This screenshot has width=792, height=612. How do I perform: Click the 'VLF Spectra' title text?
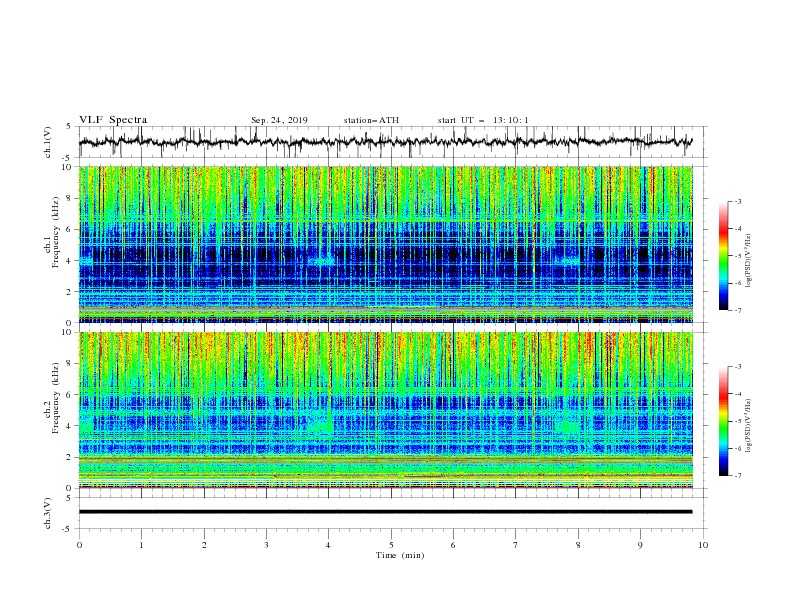113,120
